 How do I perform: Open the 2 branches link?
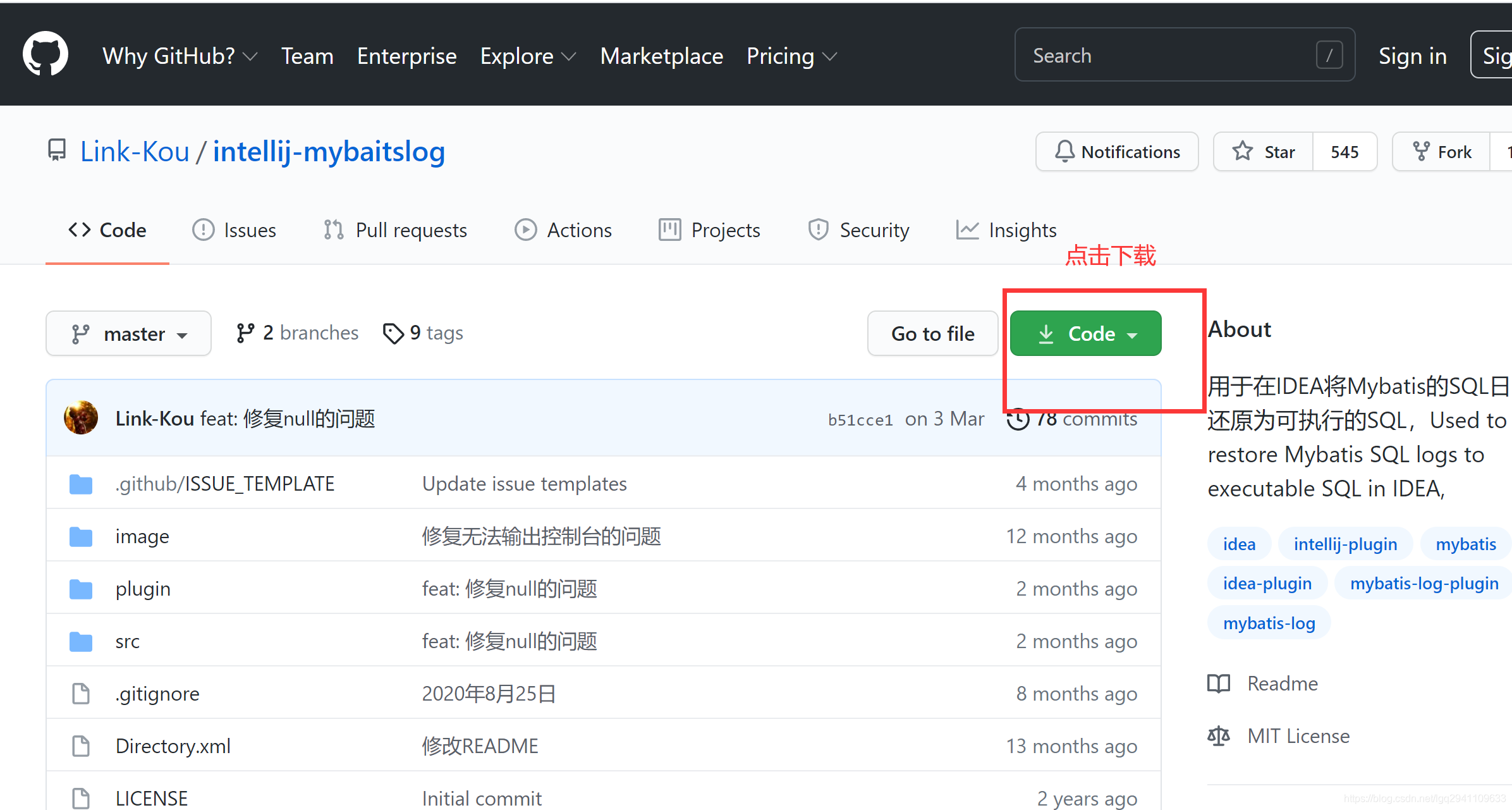click(x=297, y=333)
